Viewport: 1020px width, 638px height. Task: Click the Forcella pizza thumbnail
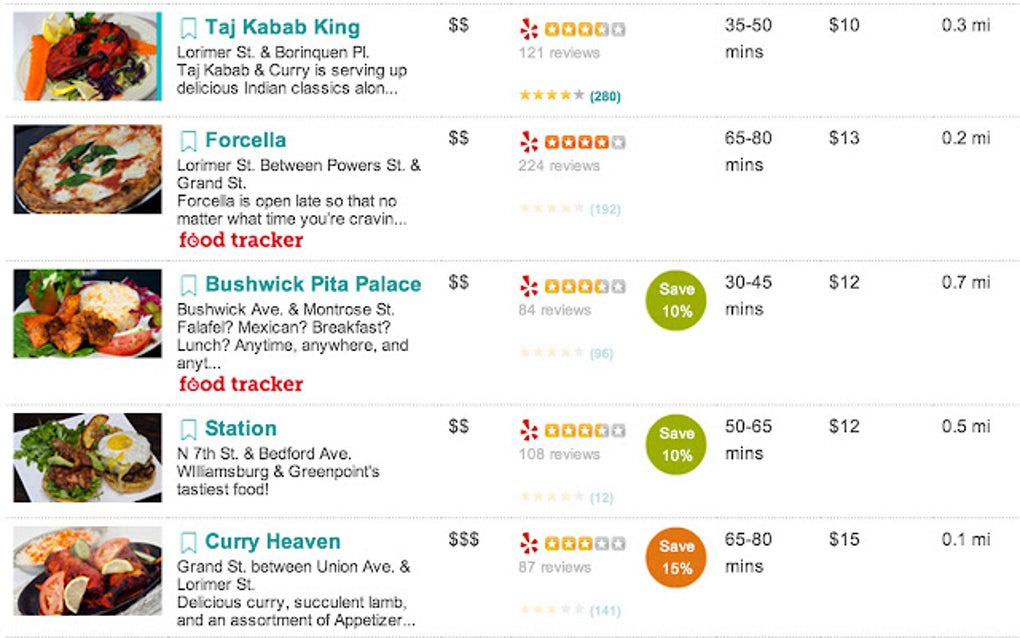click(x=87, y=169)
